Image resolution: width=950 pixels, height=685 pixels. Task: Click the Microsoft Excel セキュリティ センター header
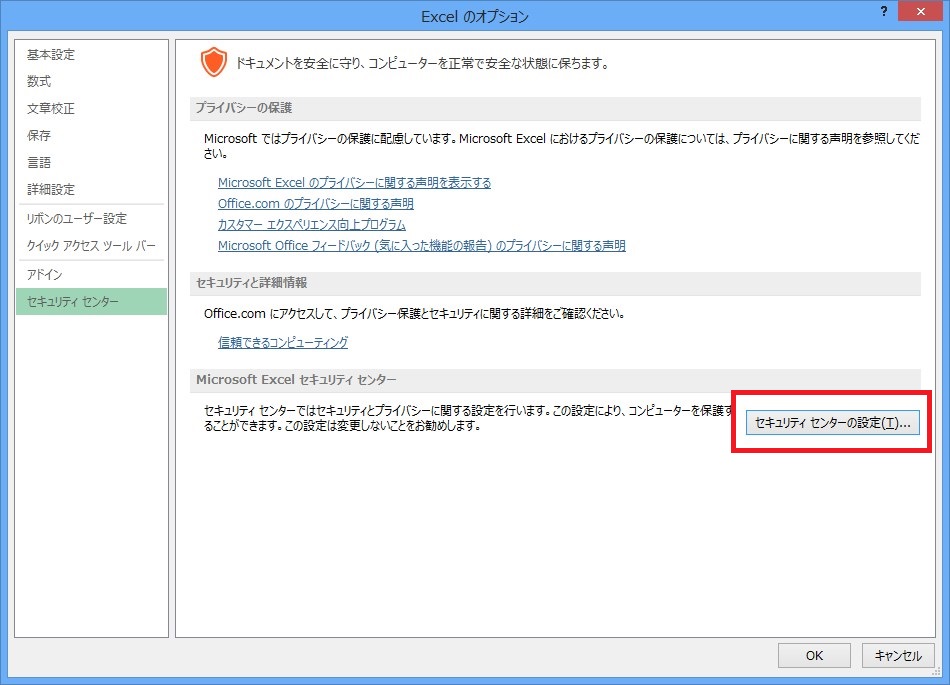pos(555,380)
